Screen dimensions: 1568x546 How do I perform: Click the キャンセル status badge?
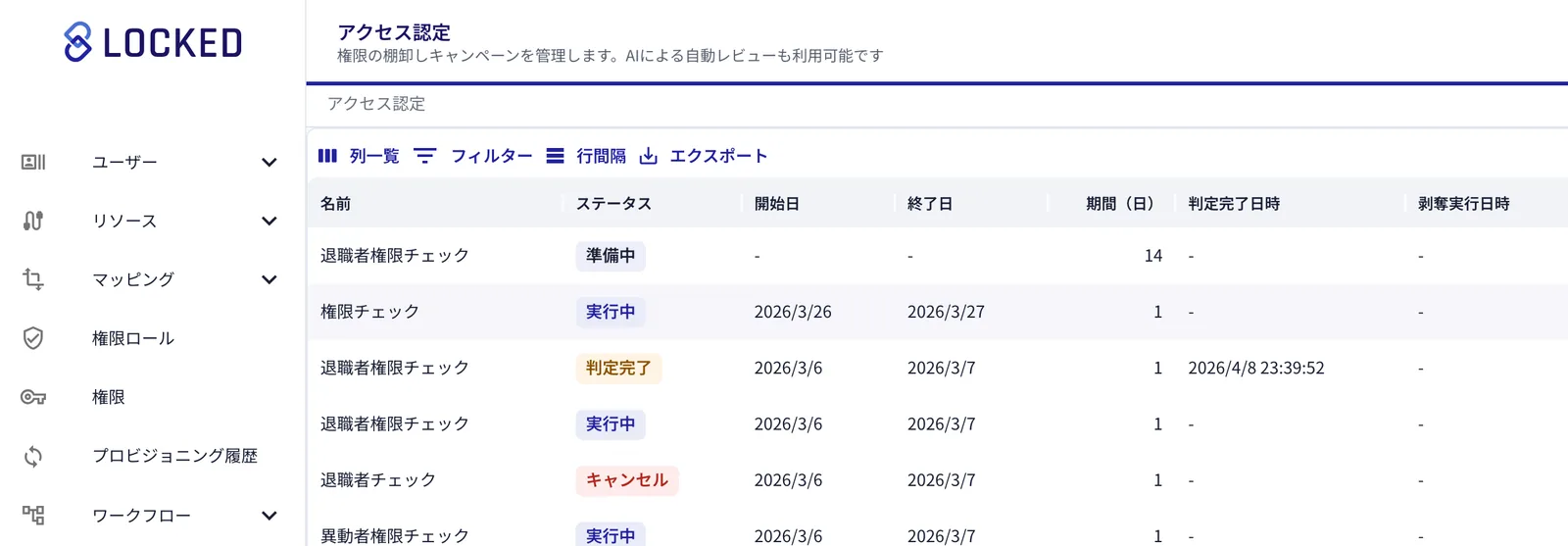(627, 480)
